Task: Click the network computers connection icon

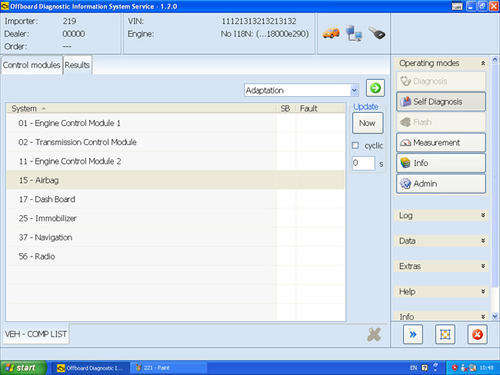Action: click(x=354, y=33)
